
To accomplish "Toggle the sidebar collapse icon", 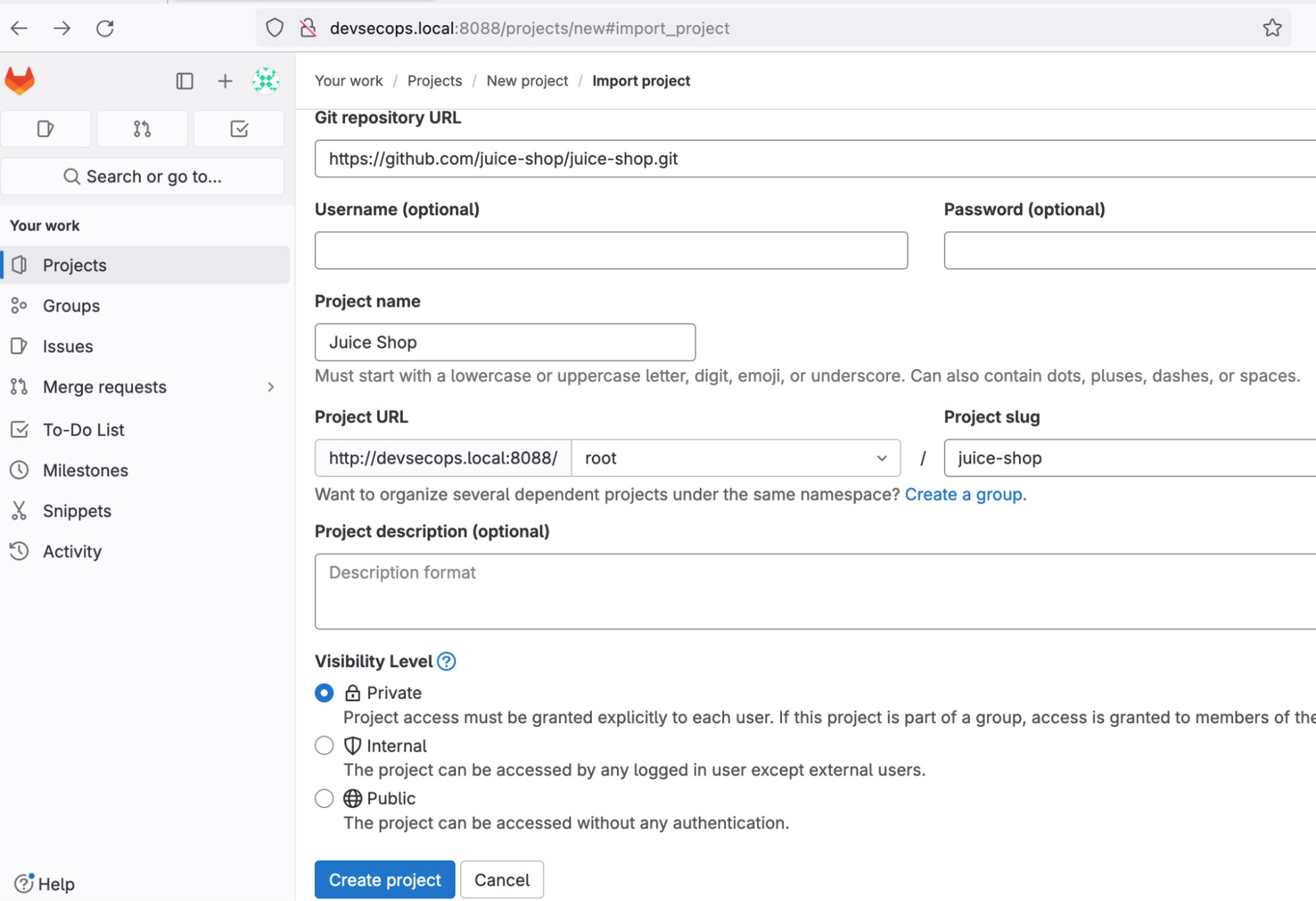I will [184, 81].
